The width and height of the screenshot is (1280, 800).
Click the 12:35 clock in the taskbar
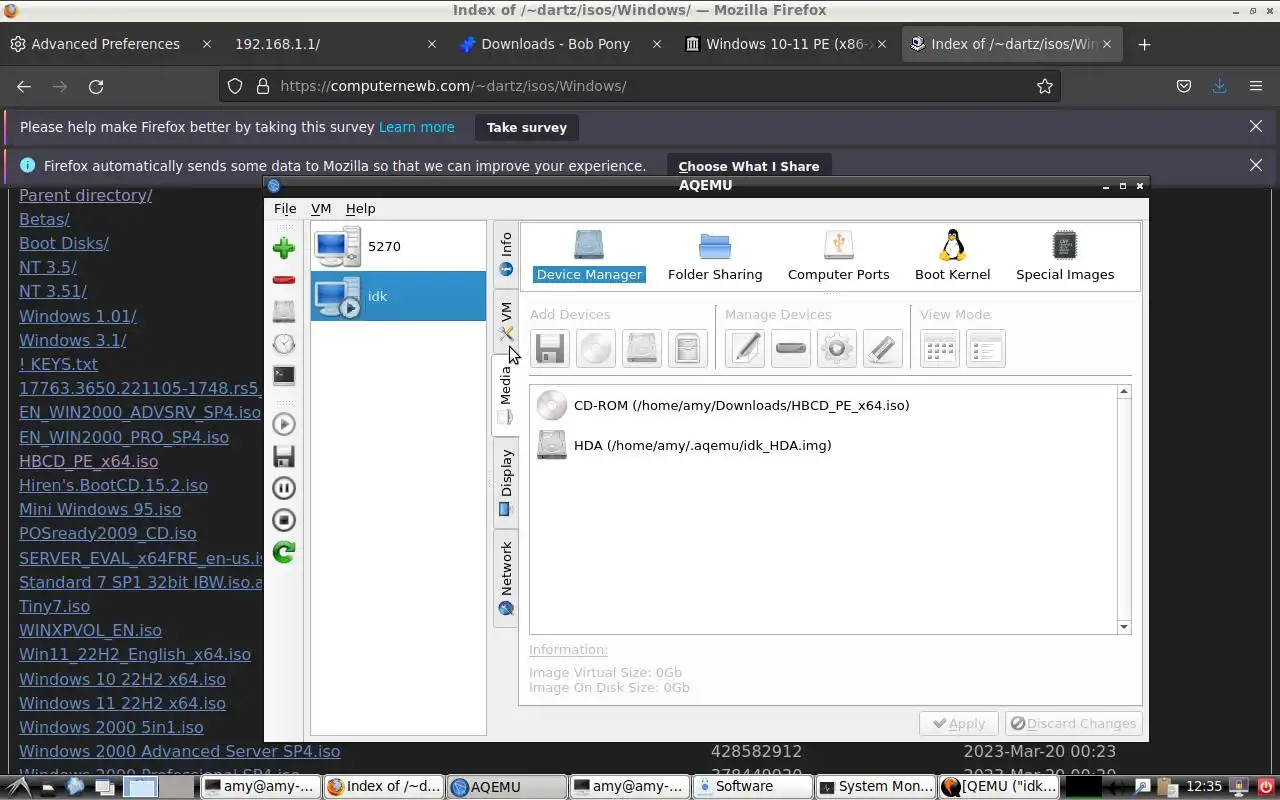(x=1204, y=786)
